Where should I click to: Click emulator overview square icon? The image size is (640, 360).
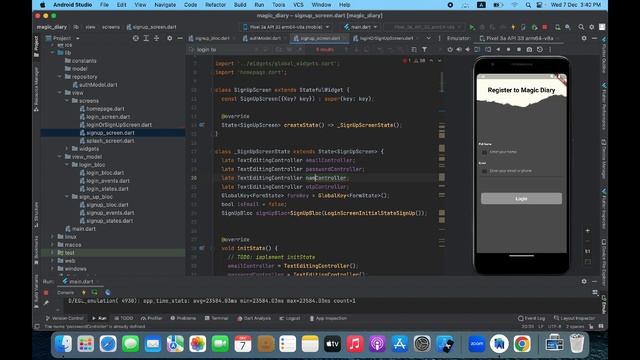coord(519,49)
